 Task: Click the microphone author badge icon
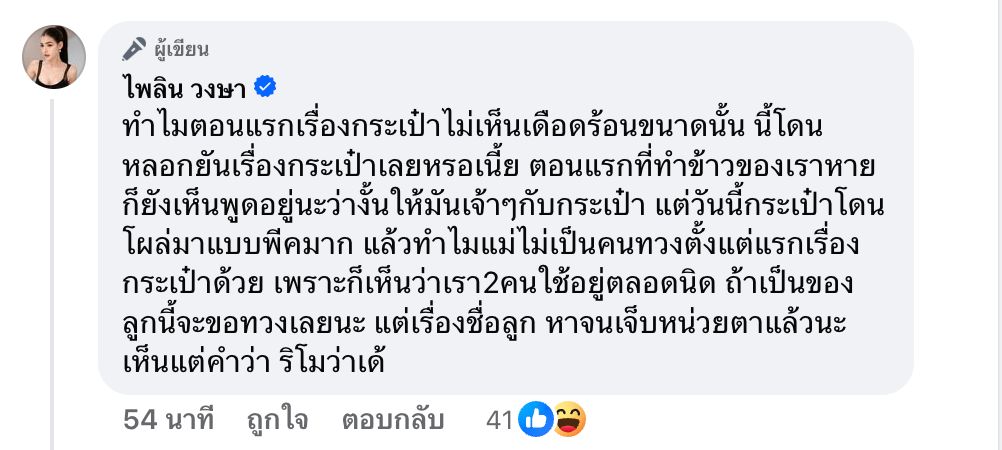point(134,48)
